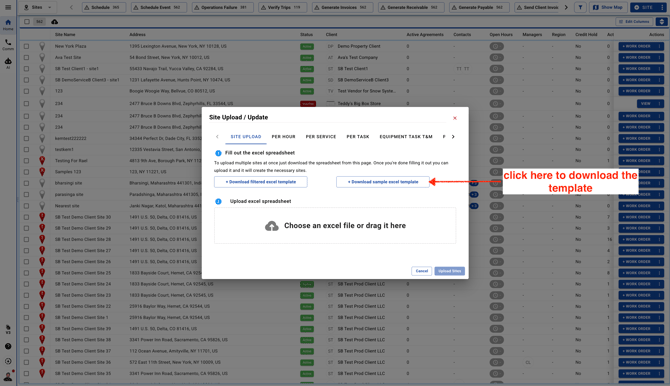Viewport: 670px width, 386px height.
Task: Click the red pin for SB Test Demo Client Site 1
Action: point(42,318)
